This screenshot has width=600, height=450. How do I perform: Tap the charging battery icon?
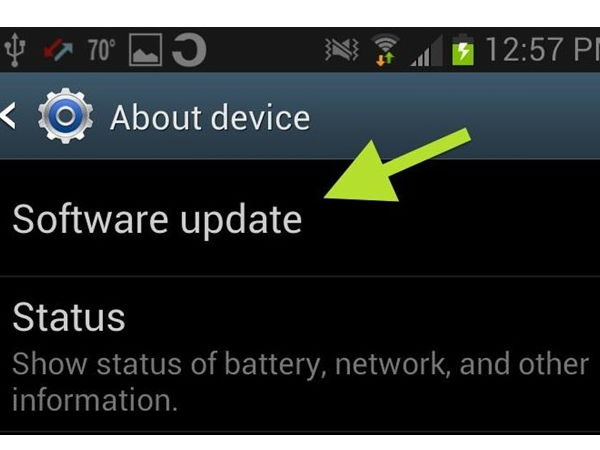click(463, 50)
